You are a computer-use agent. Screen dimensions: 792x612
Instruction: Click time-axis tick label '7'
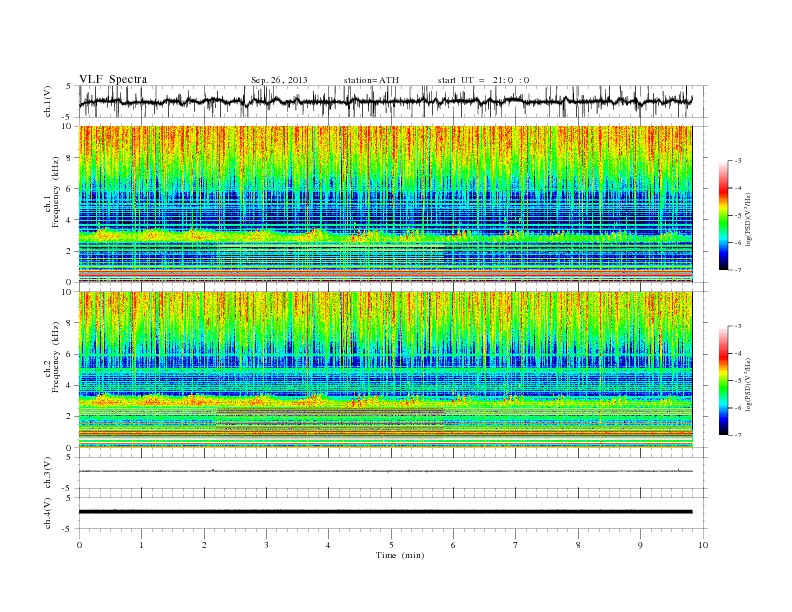(516, 545)
